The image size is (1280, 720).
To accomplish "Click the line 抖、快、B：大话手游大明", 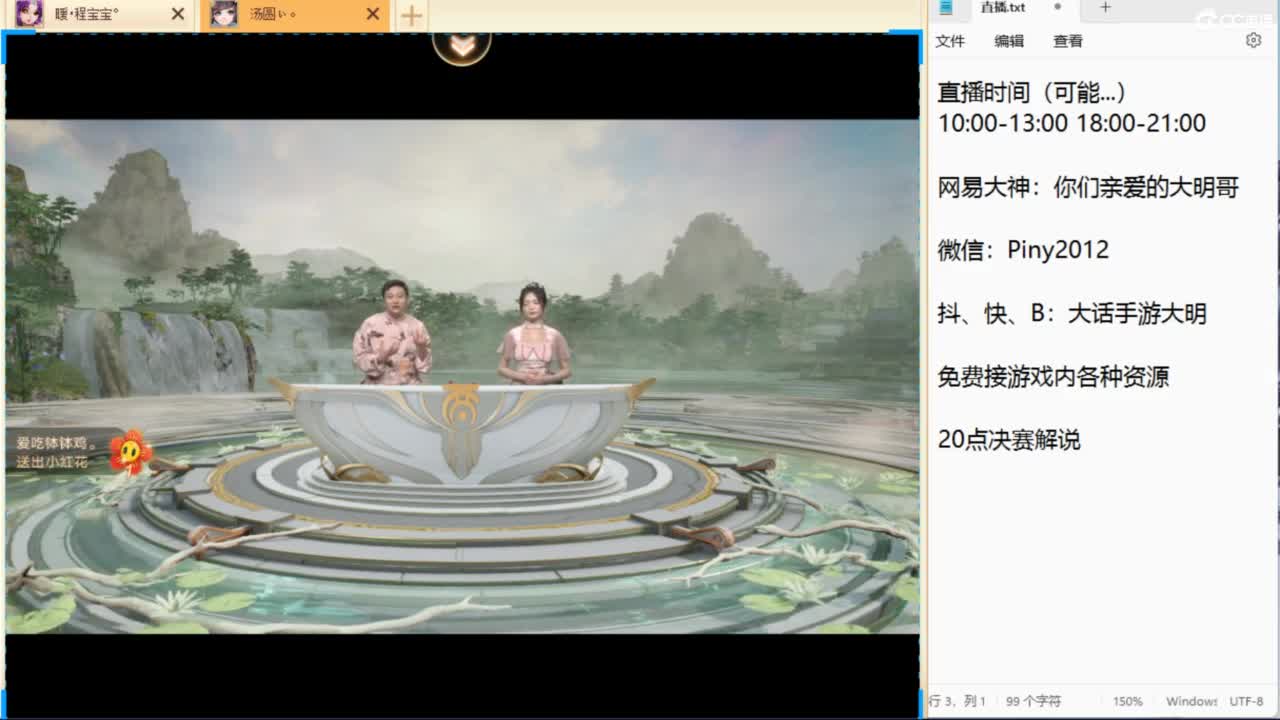I will pyautogui.click(x=1072, y=314).
